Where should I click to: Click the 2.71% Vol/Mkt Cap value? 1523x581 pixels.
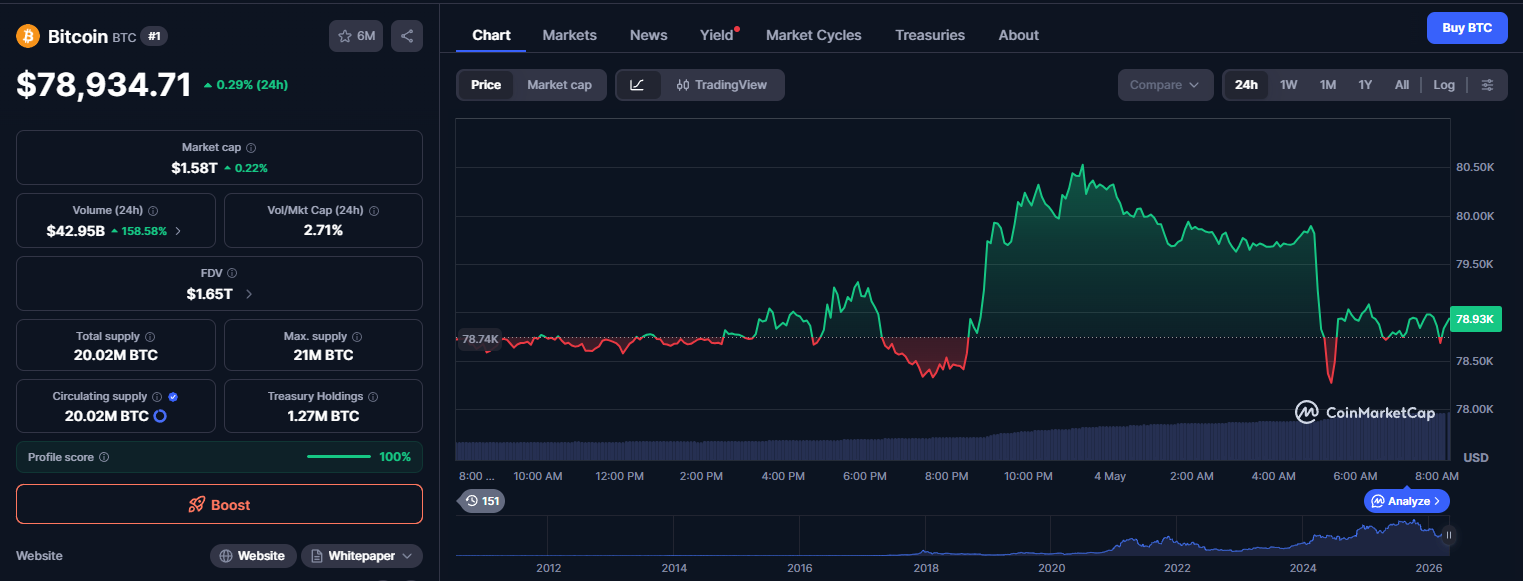323,231
